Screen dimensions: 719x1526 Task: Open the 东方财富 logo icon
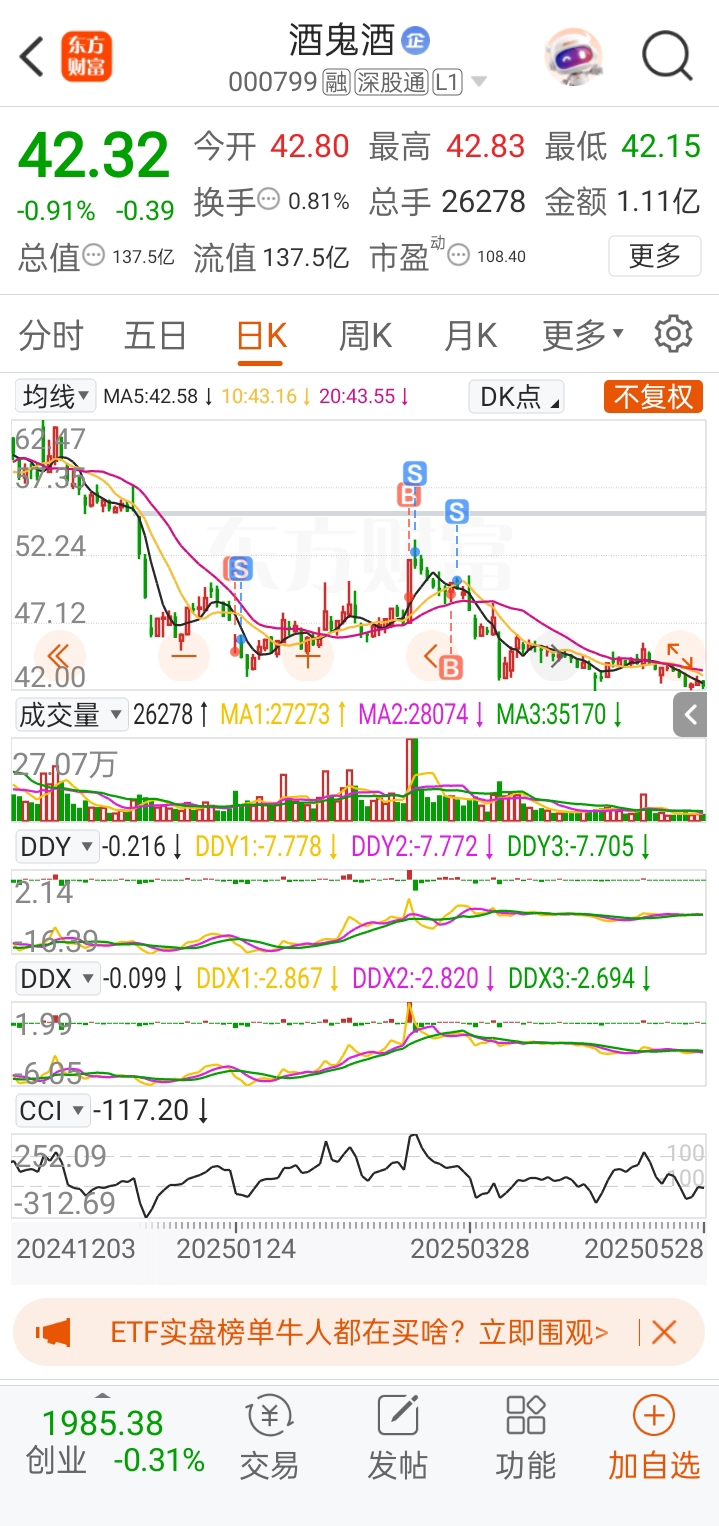click(87, 56)
